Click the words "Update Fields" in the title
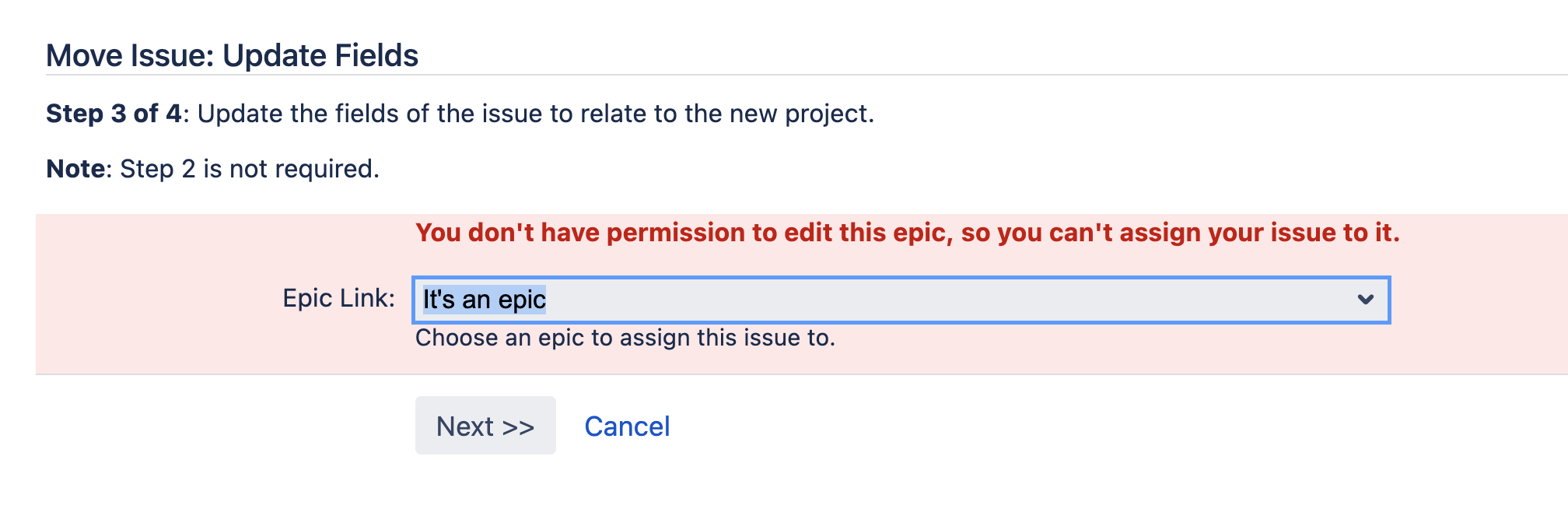The image size is (1568, 509). [x=320, y=56]
